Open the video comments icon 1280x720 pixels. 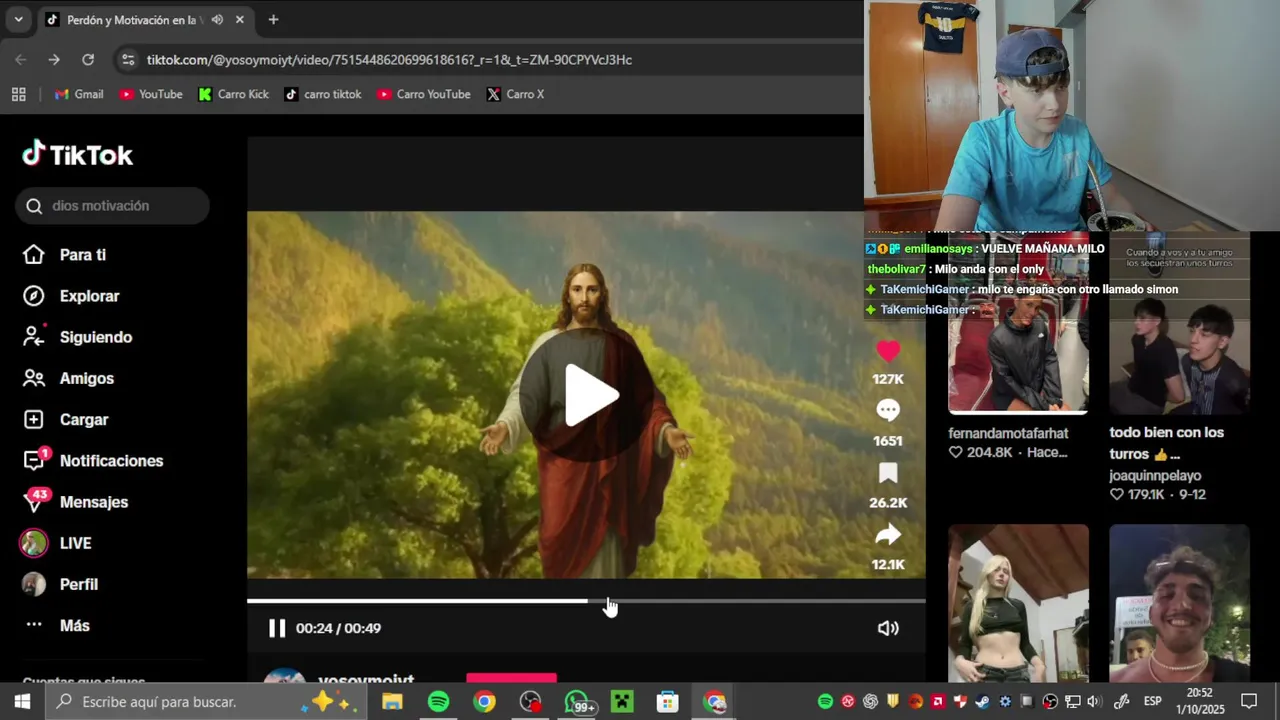pos(888,411)
